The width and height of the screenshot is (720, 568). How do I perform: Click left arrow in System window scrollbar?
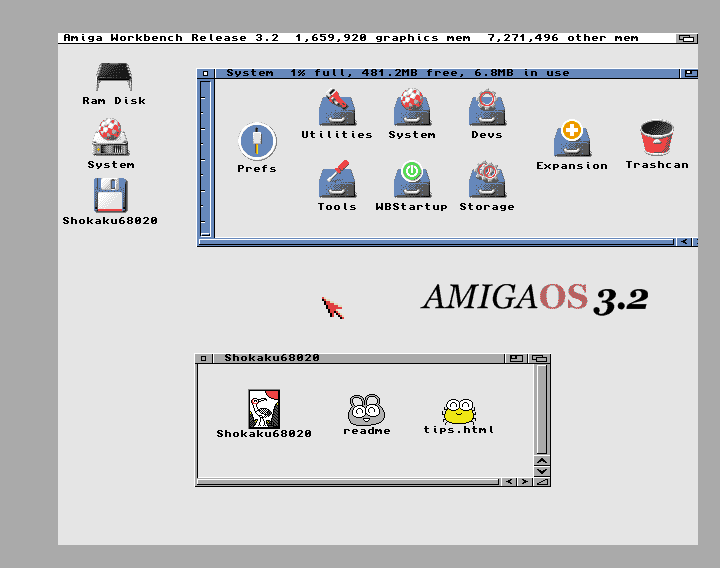pyautogui.click(x=684, y=242)
